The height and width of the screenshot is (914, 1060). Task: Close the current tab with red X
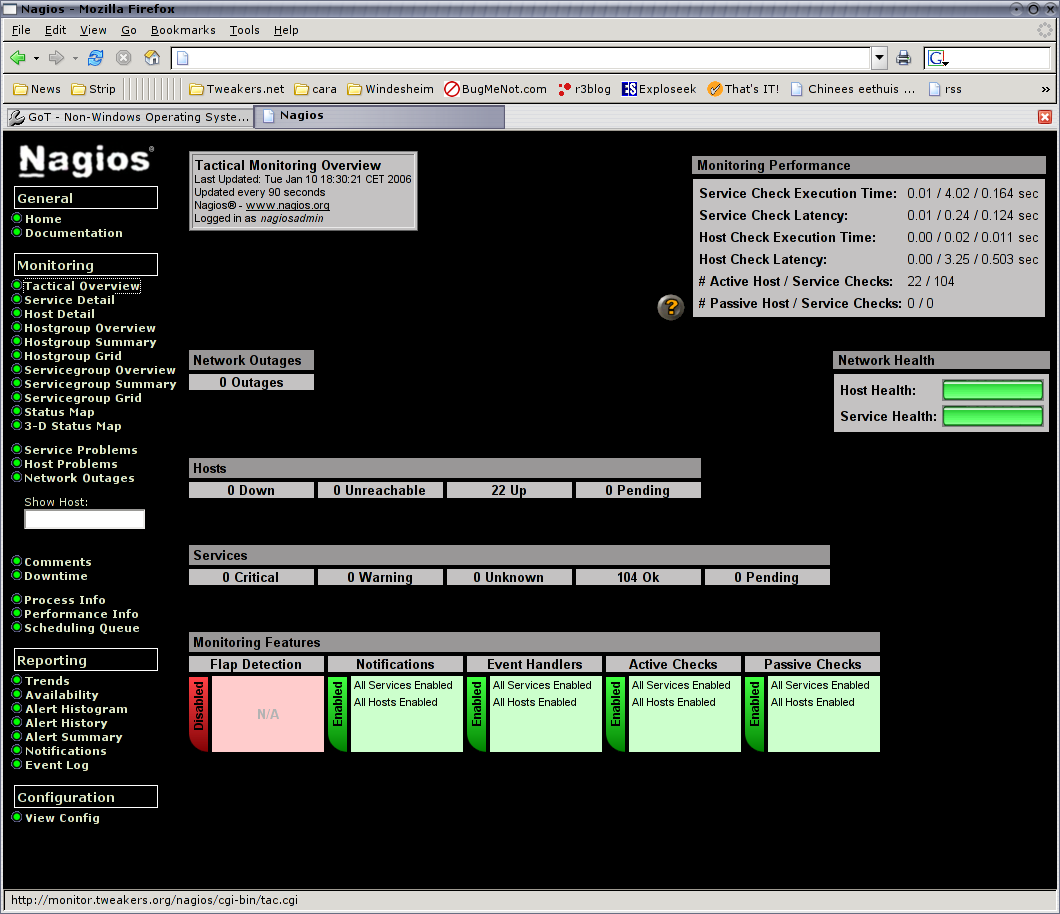pos(1044,117)
